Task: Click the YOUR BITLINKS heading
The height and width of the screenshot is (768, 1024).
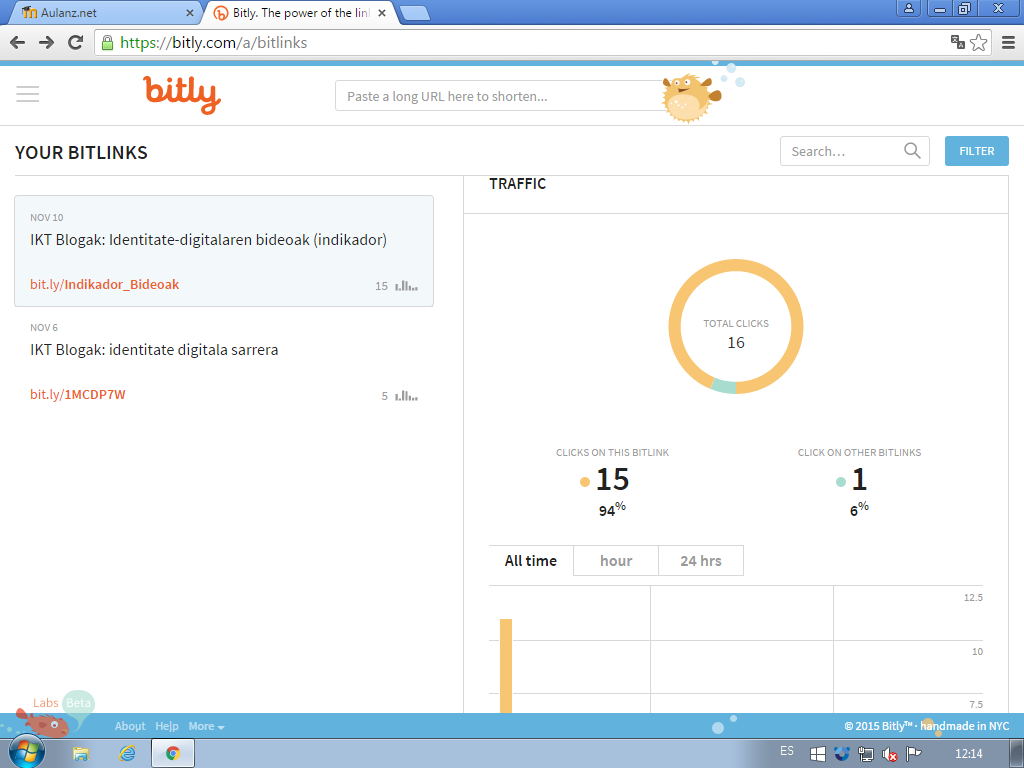Action: pos(81,152)
